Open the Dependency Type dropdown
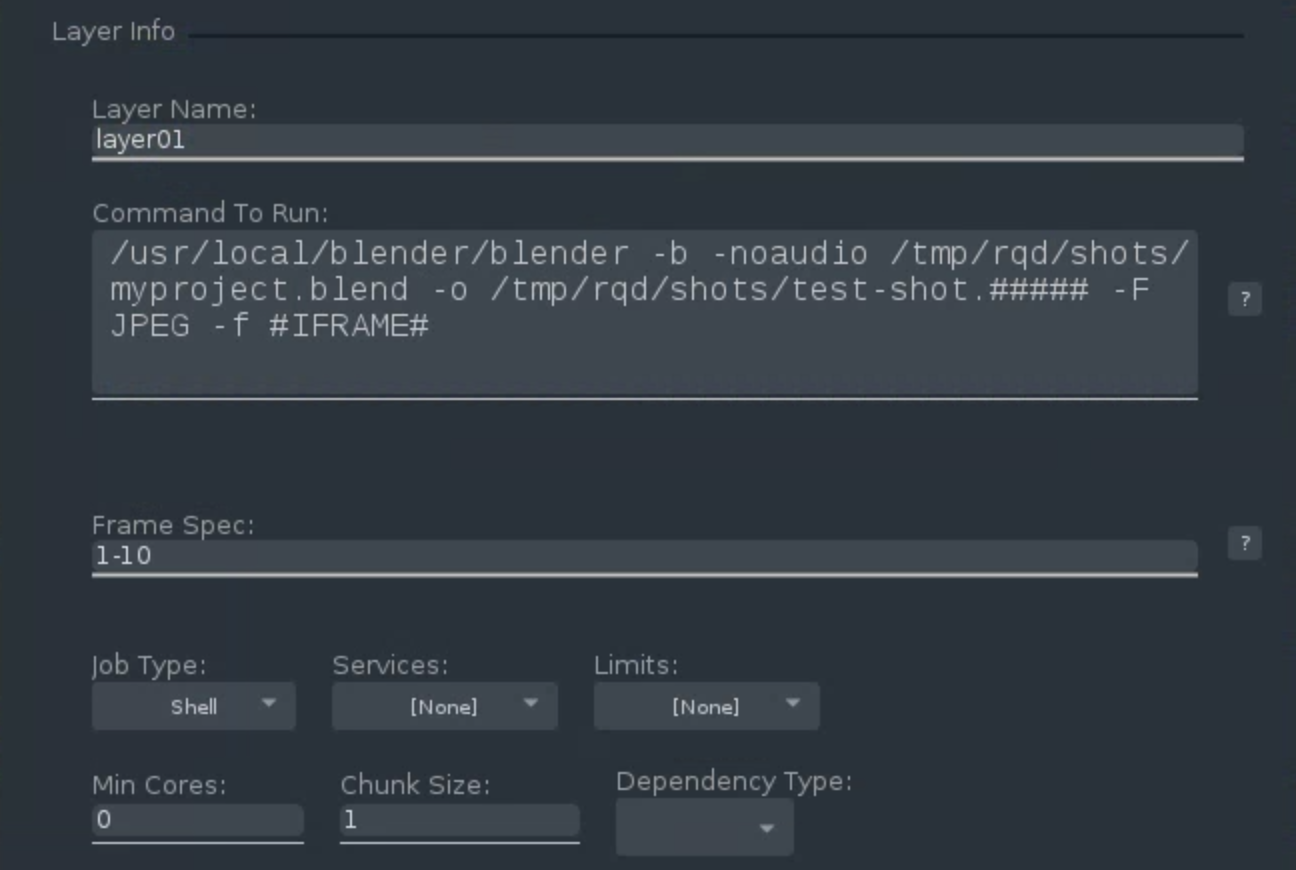 704,827
